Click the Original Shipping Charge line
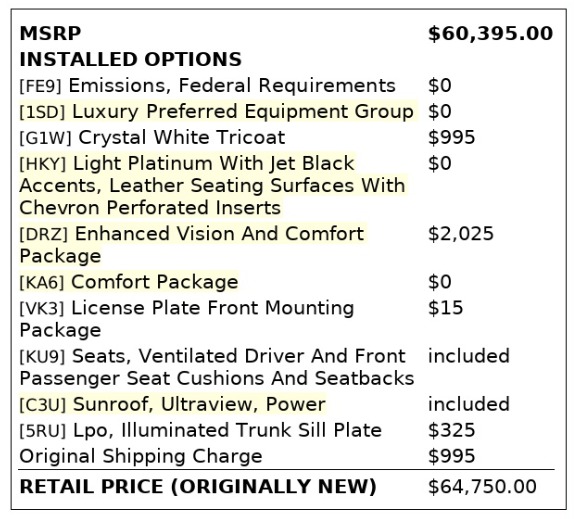 141,456
